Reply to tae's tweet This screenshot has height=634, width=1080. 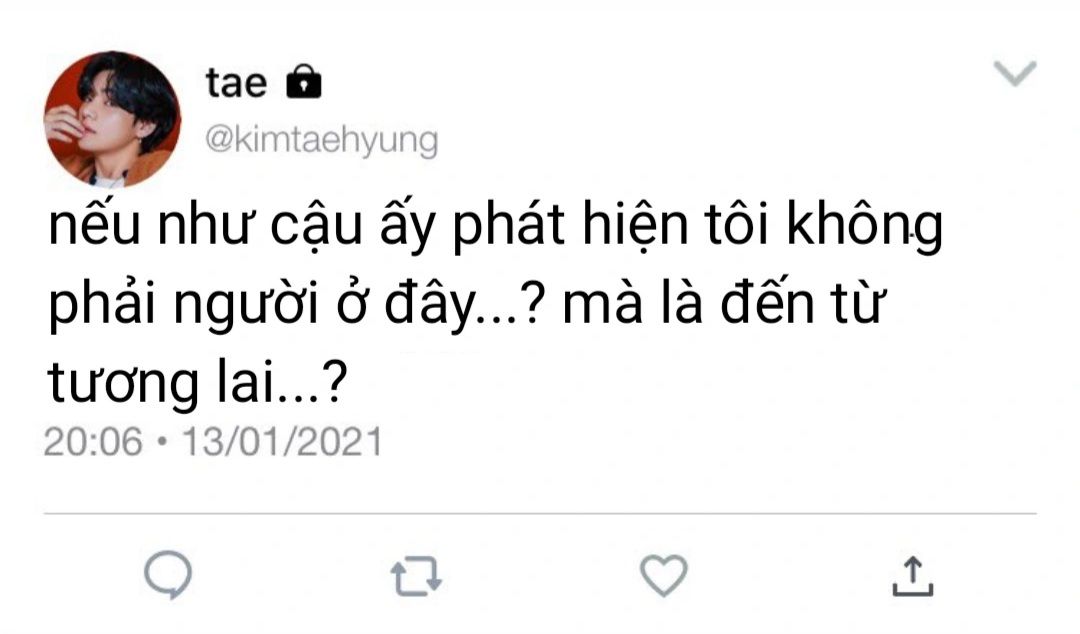(x=167, y=575)
